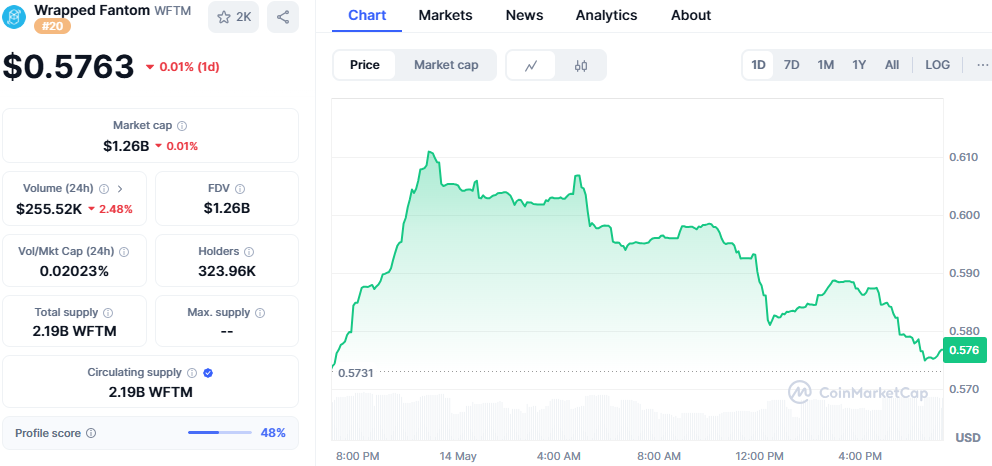992x466 pixels.
Task: Click the 12:00 PM time axis label
Action: 758,456
